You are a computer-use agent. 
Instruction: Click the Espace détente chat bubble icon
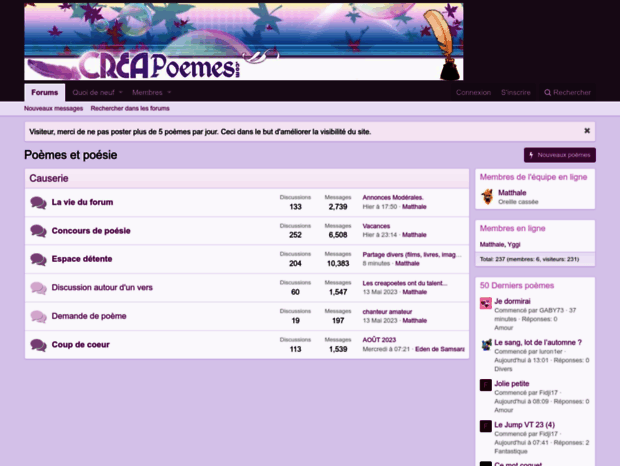38,260
